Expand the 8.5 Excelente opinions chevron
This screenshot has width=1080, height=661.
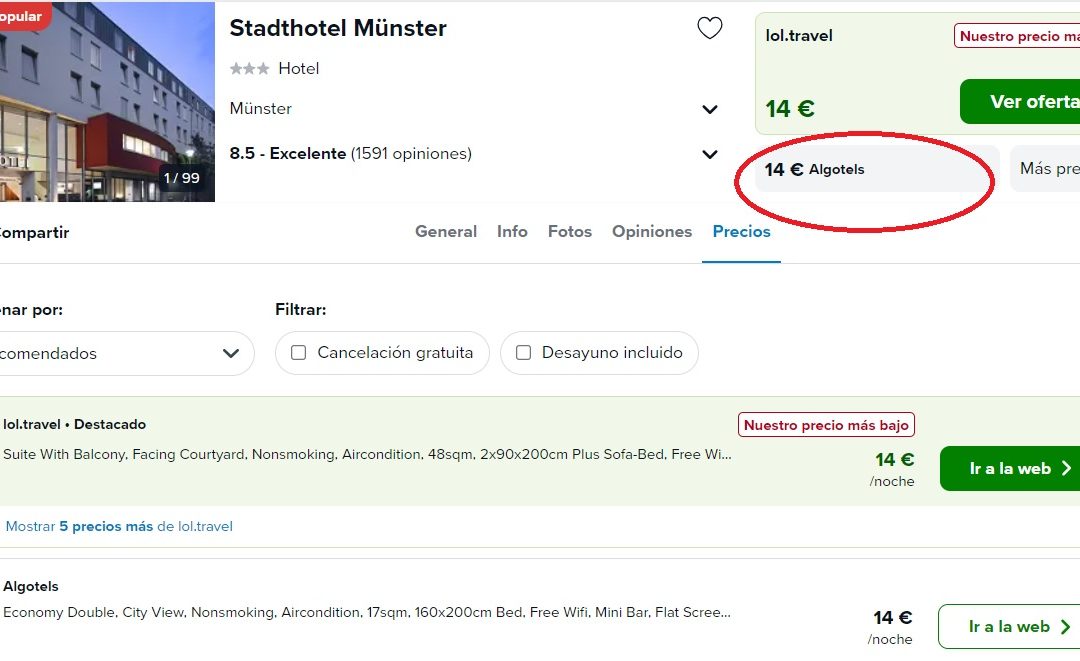click(x=709, y=154)
